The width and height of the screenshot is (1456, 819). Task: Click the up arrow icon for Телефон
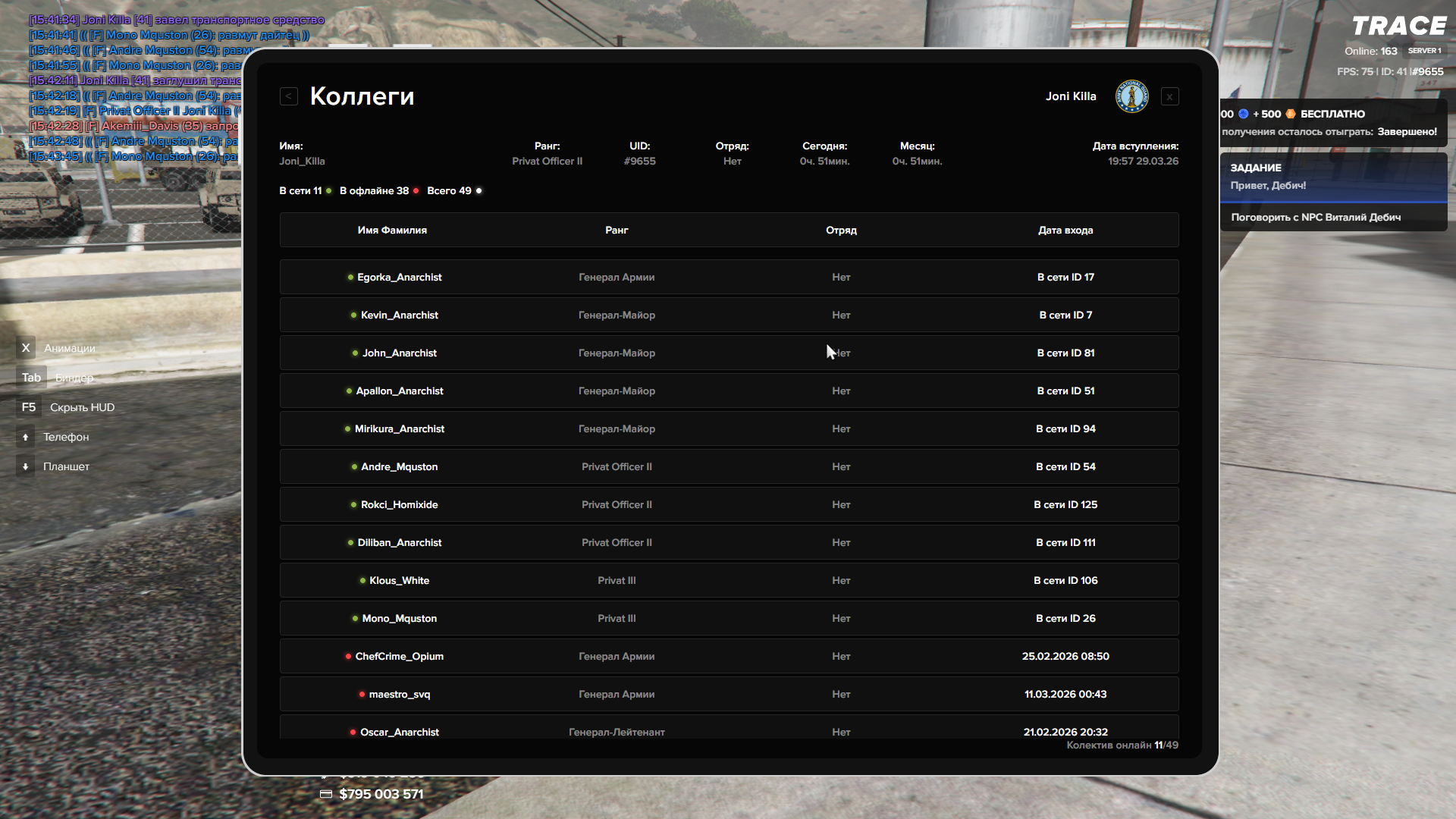(26, 437)
